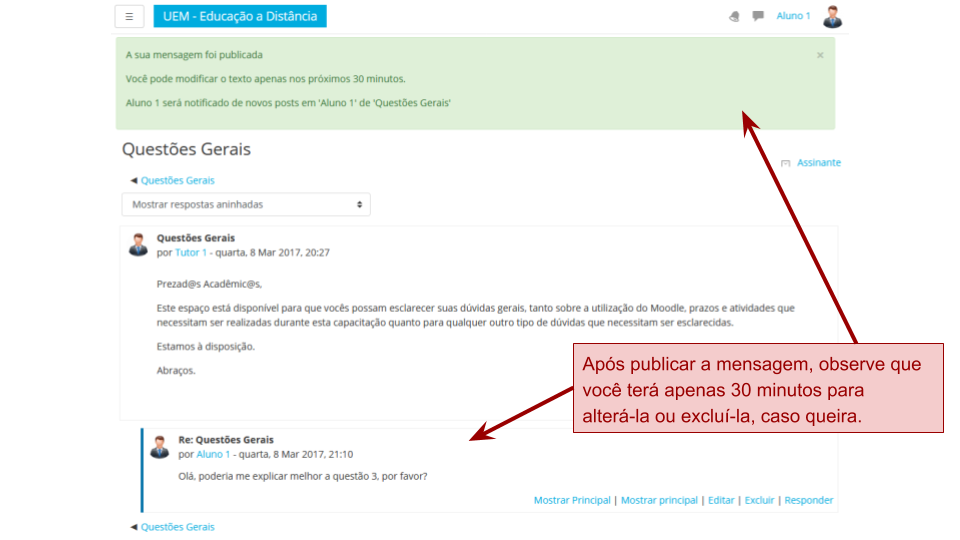Dismiss the green success notification
Image resolution: width=960 pixels, height=540 pixels.
tap(820, 55)
